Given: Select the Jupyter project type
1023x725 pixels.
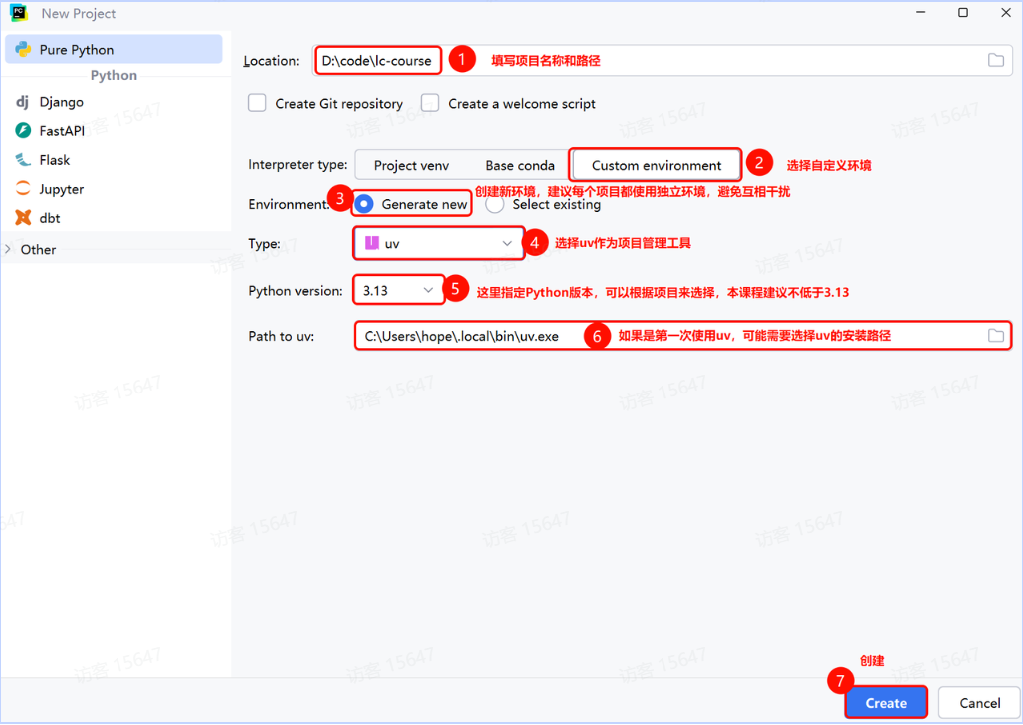Looking at the screenshot, I should click(61, 189).
